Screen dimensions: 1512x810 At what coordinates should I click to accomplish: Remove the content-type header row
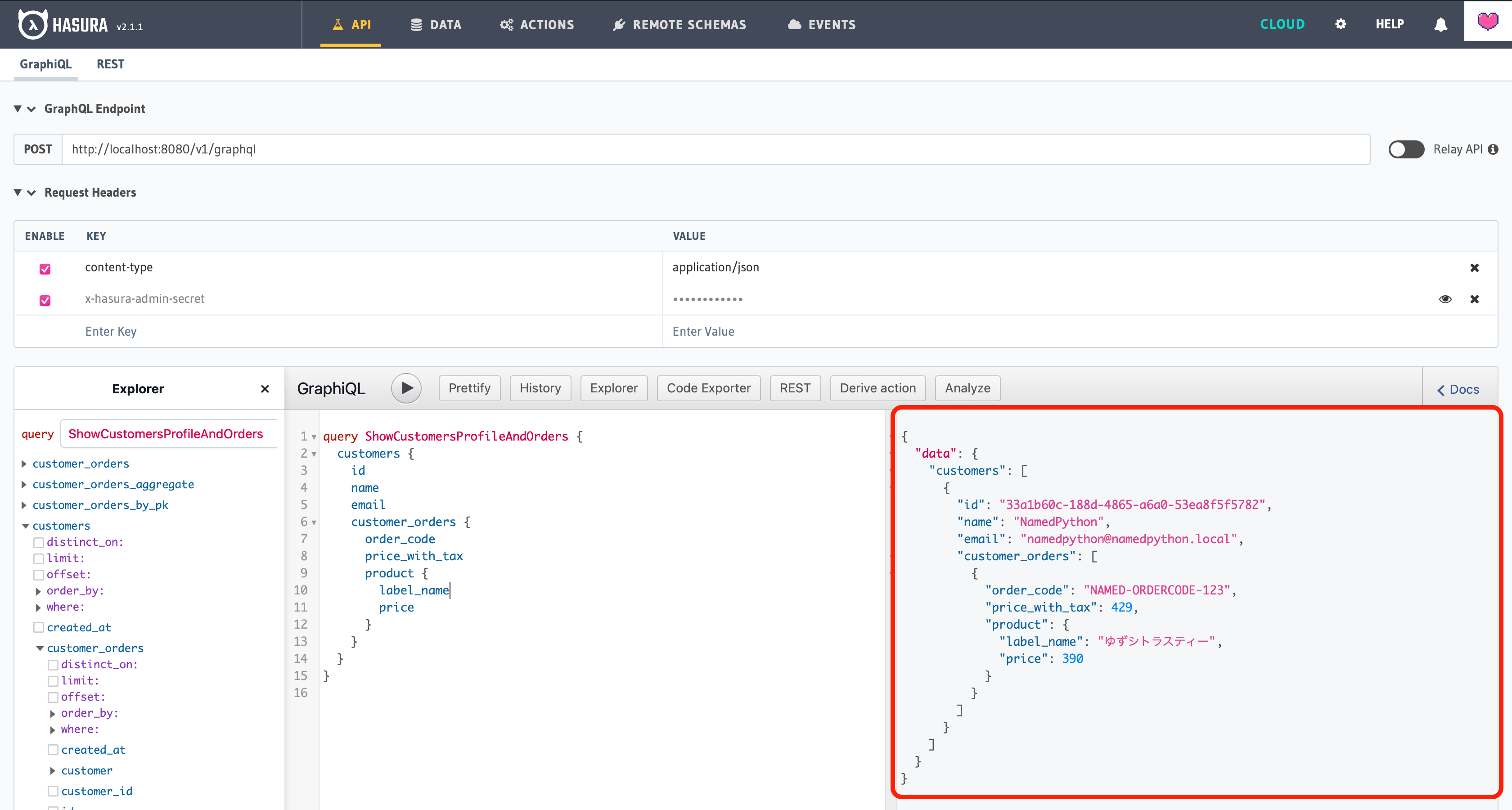[x=1475, y=268]
